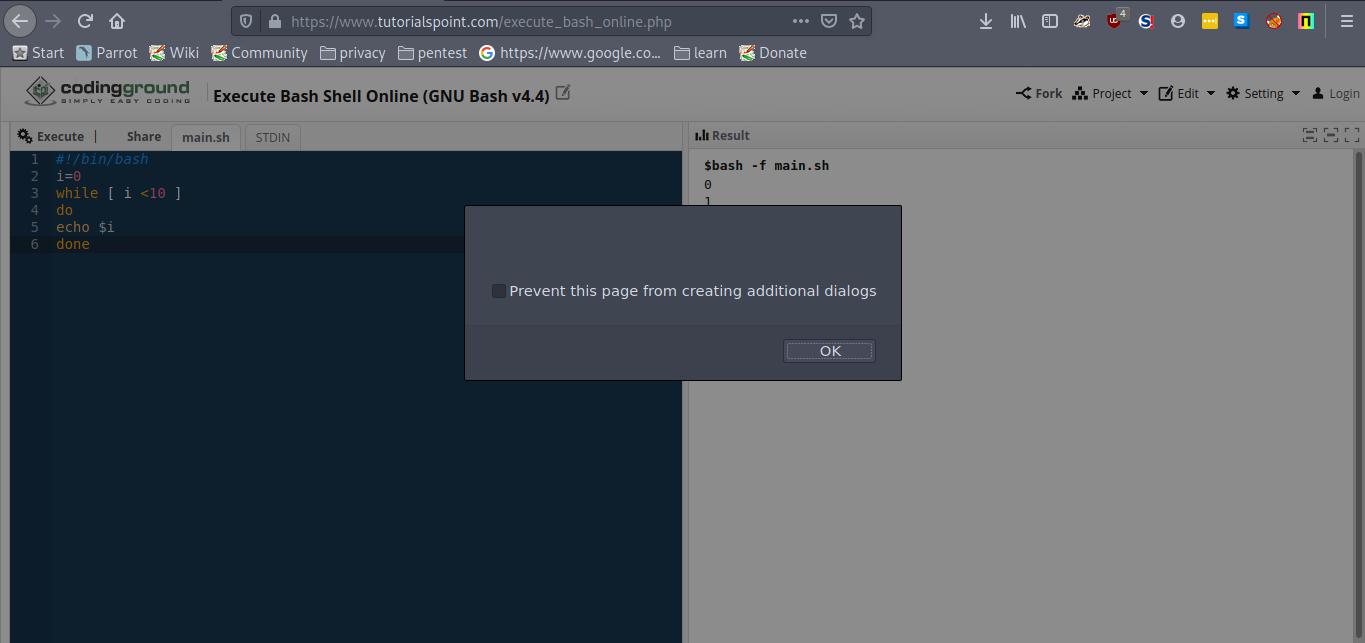1365x643 pixels.
Task: Open the pentest bookmarks folder
Action: 432,53
